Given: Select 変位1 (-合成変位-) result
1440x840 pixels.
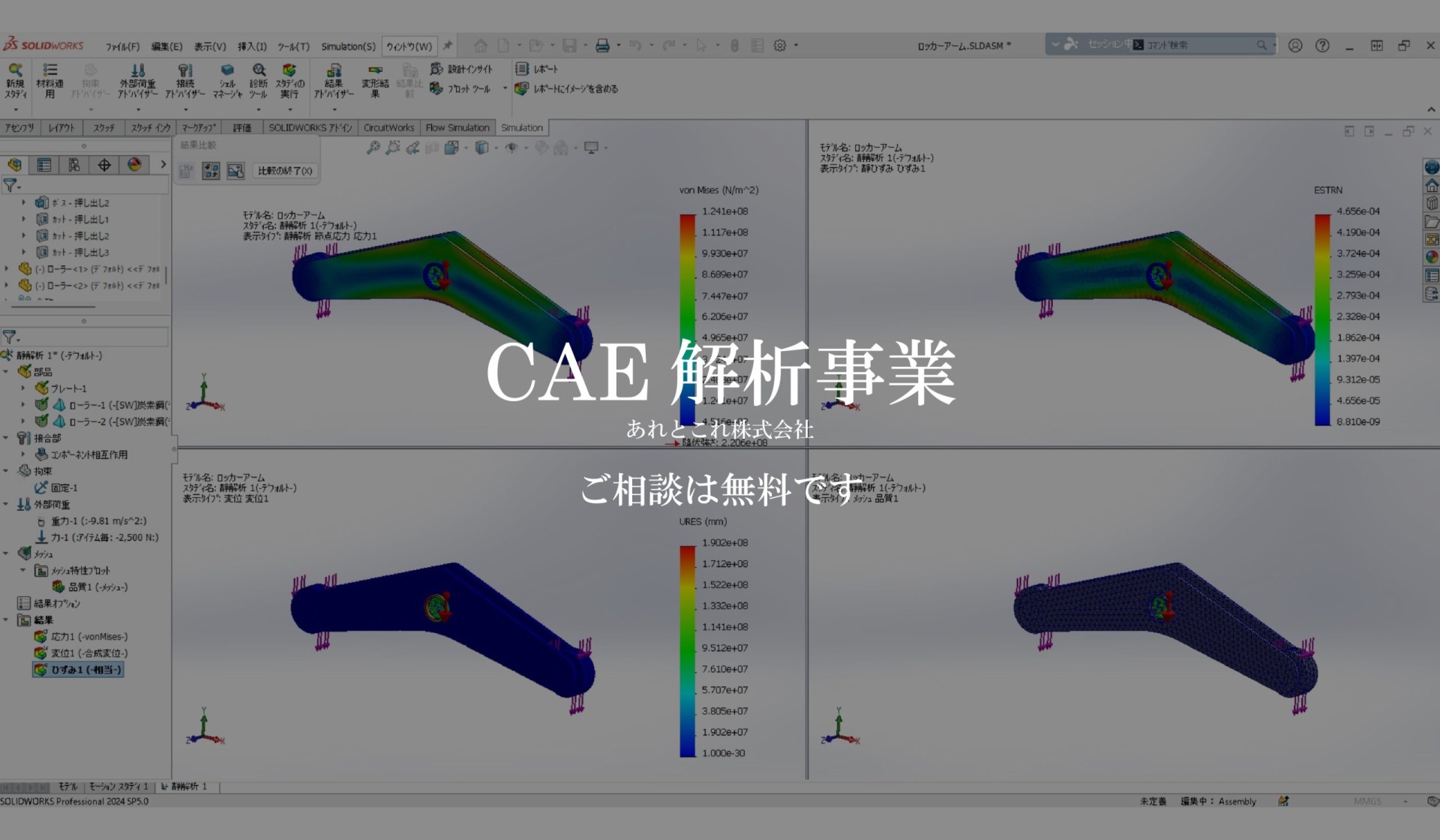Looking at the screenshot, I should (81, 653).
